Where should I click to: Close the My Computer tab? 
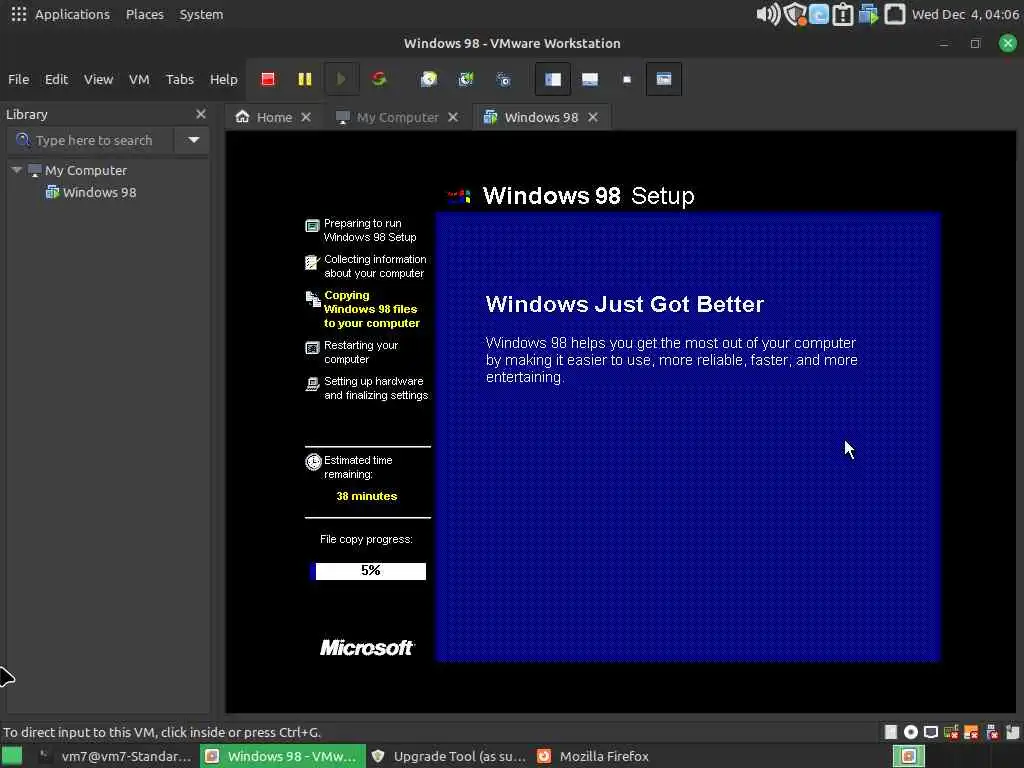tap(453, 117)
